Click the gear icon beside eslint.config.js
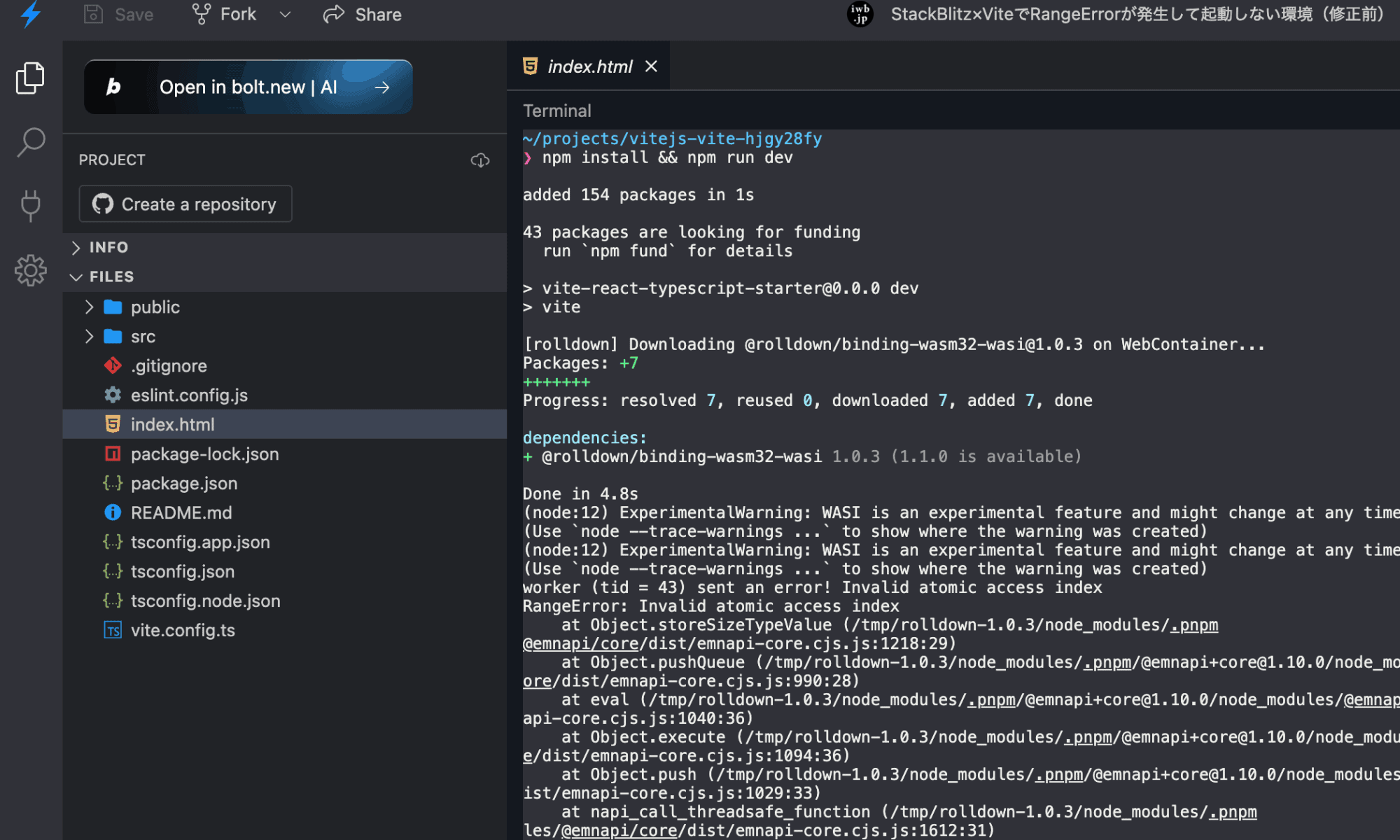 click(x=113, y=395)
